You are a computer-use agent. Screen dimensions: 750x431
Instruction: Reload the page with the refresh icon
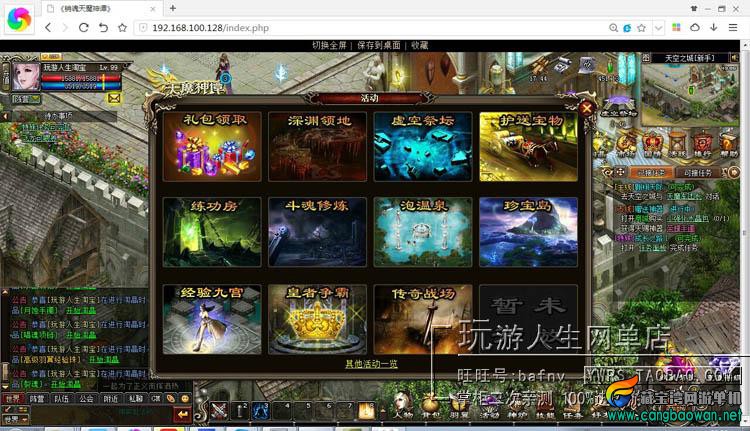click(x=84, y=28)
